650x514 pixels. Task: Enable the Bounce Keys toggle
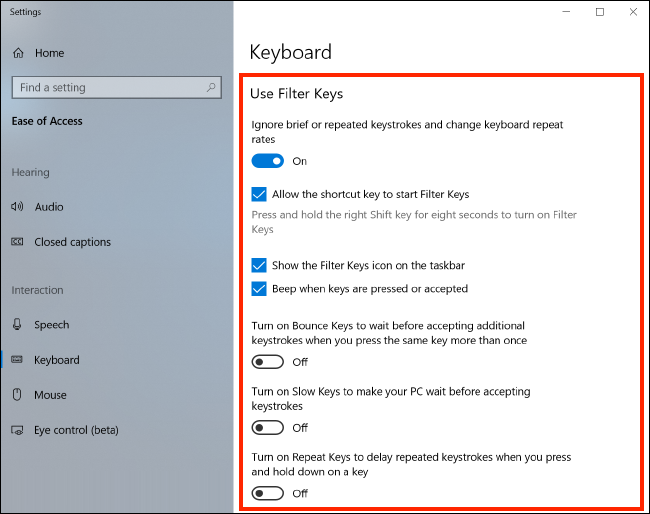tap(267, 362)
